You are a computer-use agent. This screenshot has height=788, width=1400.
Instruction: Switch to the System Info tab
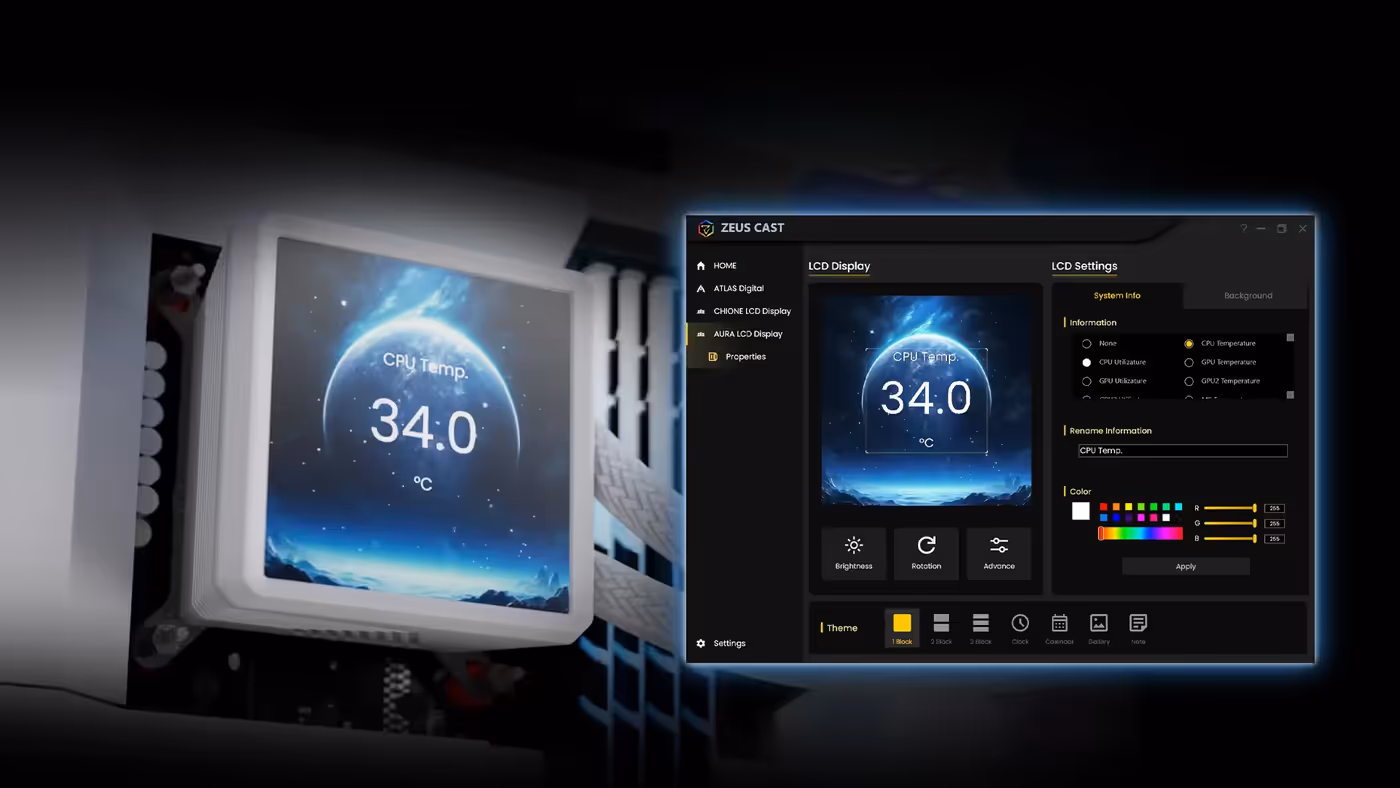pos(1117,296)
